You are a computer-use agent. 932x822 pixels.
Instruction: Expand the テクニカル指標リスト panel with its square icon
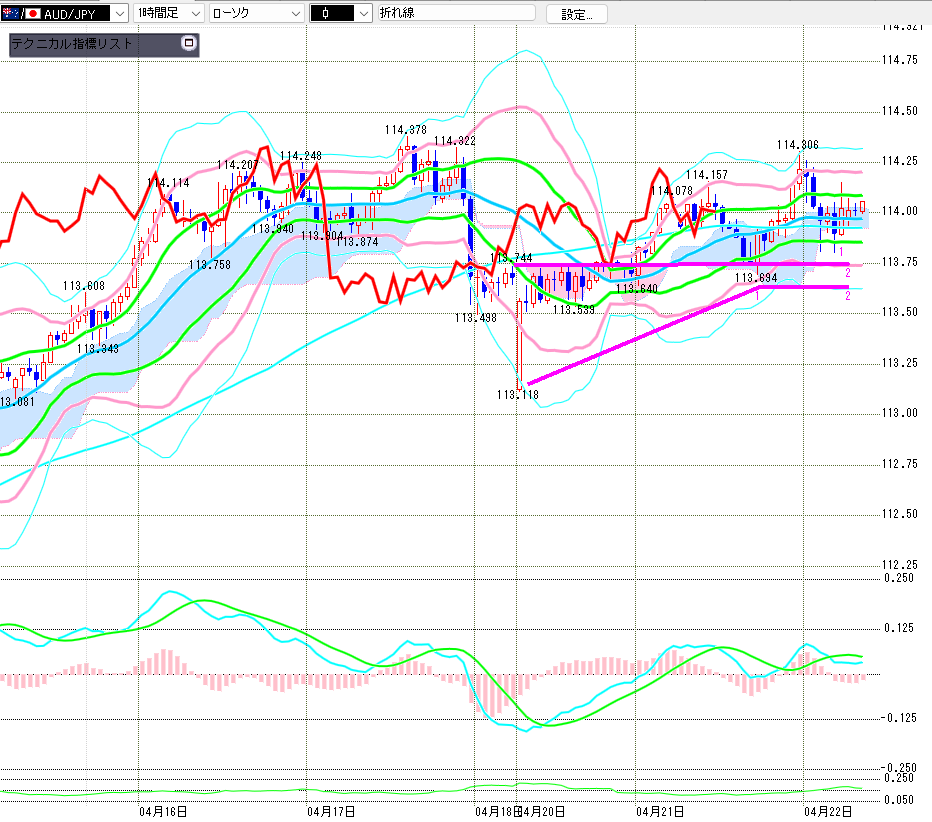click(188, 44)
